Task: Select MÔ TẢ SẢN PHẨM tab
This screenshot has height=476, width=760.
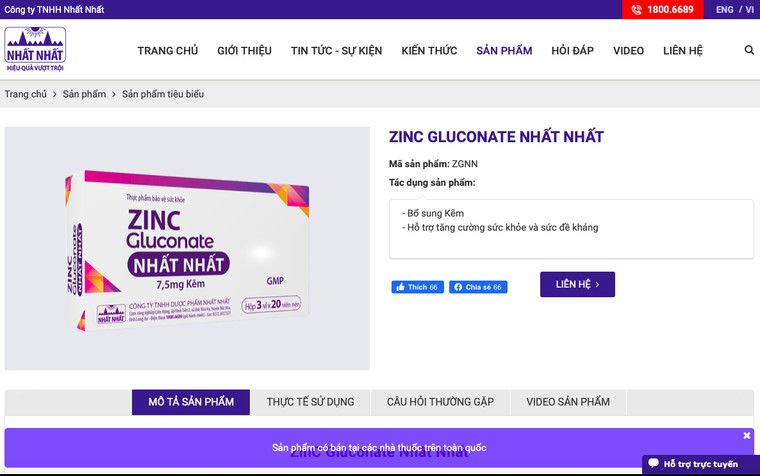Action: tap(191, 402)
